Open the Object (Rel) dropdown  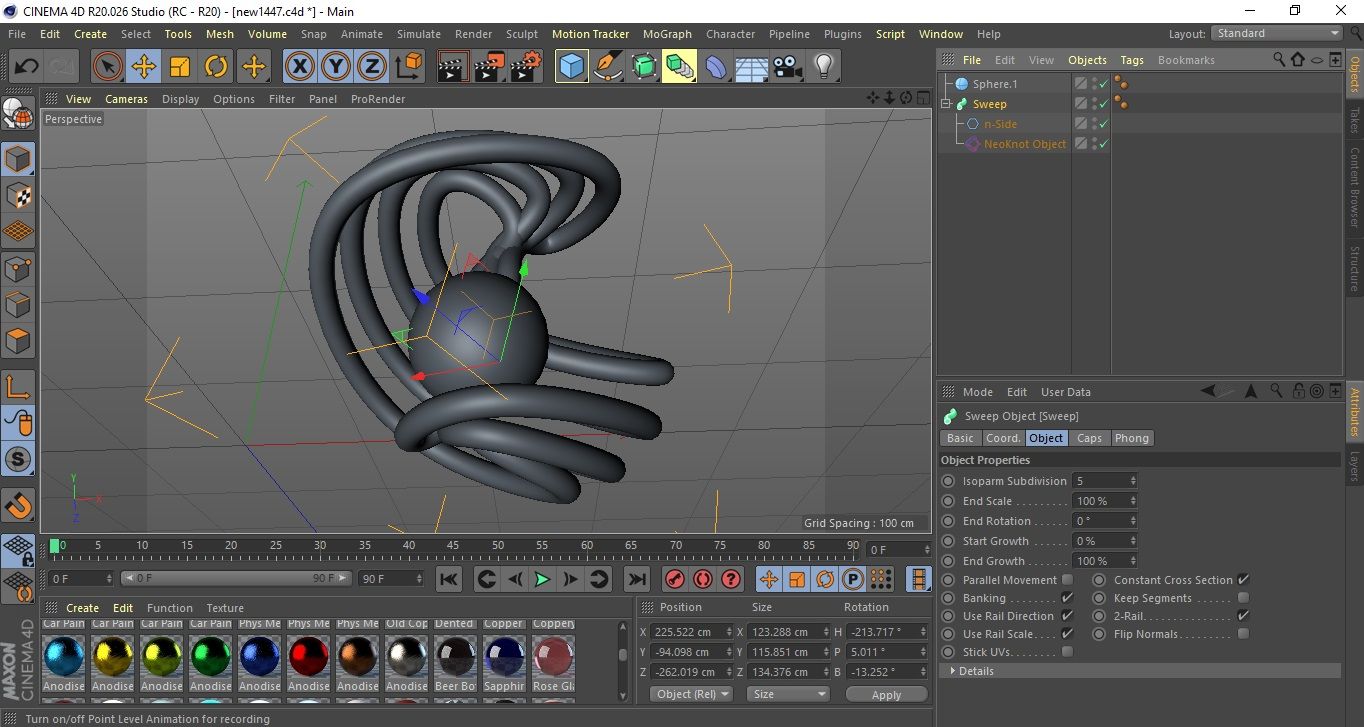(691, 694)
